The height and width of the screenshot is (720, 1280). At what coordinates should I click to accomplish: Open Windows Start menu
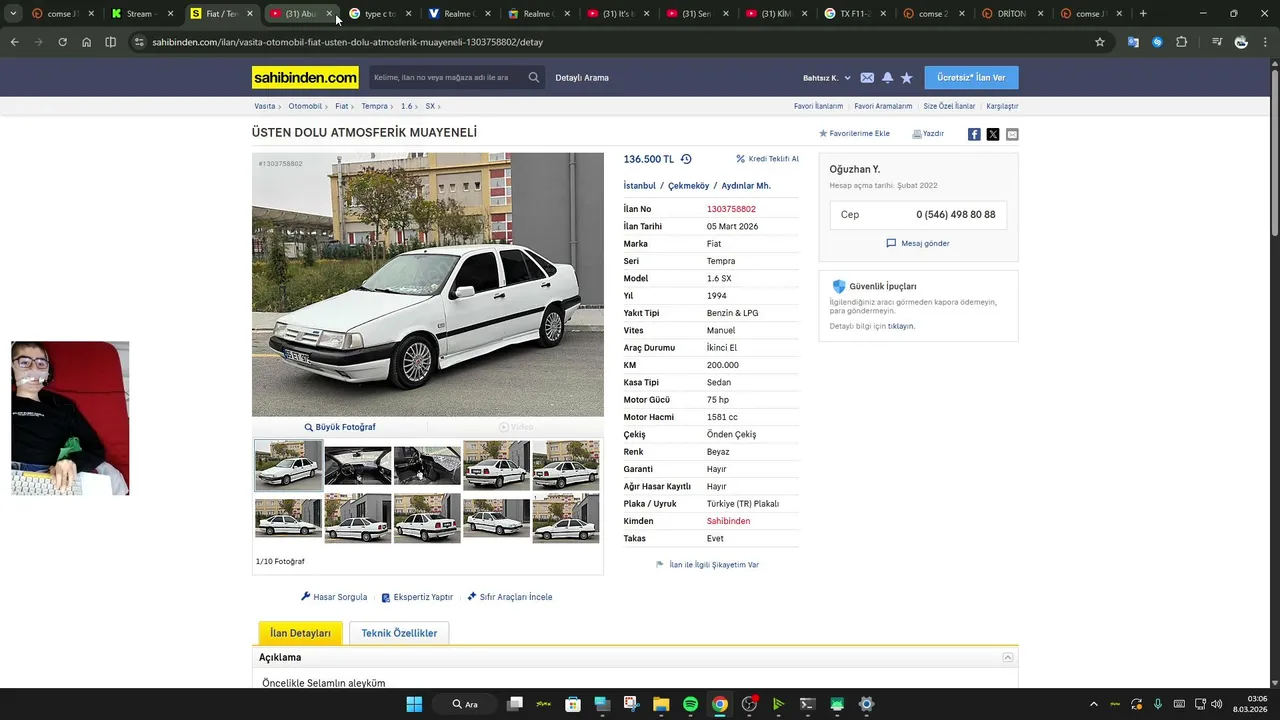414,704
